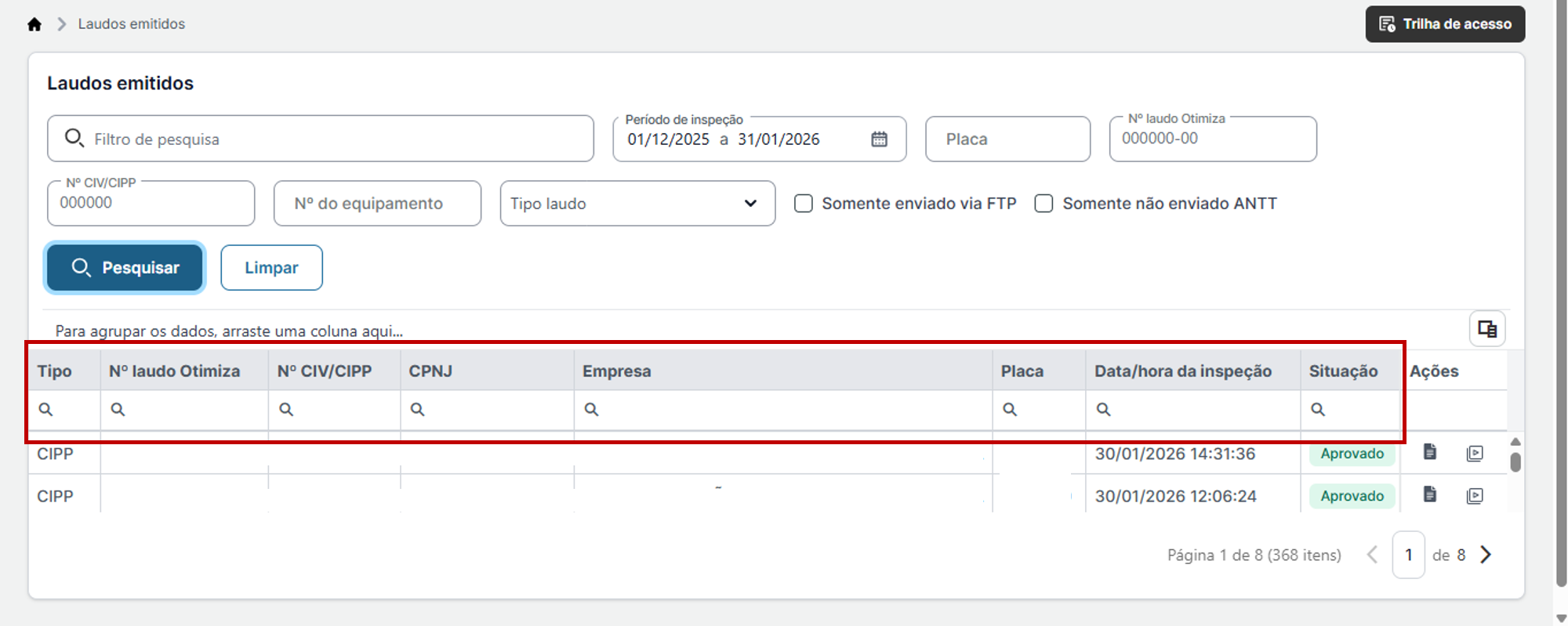Click the page number input box
The height and width of the screenshot is (626, 1568).
click(x=1408, y=555)
